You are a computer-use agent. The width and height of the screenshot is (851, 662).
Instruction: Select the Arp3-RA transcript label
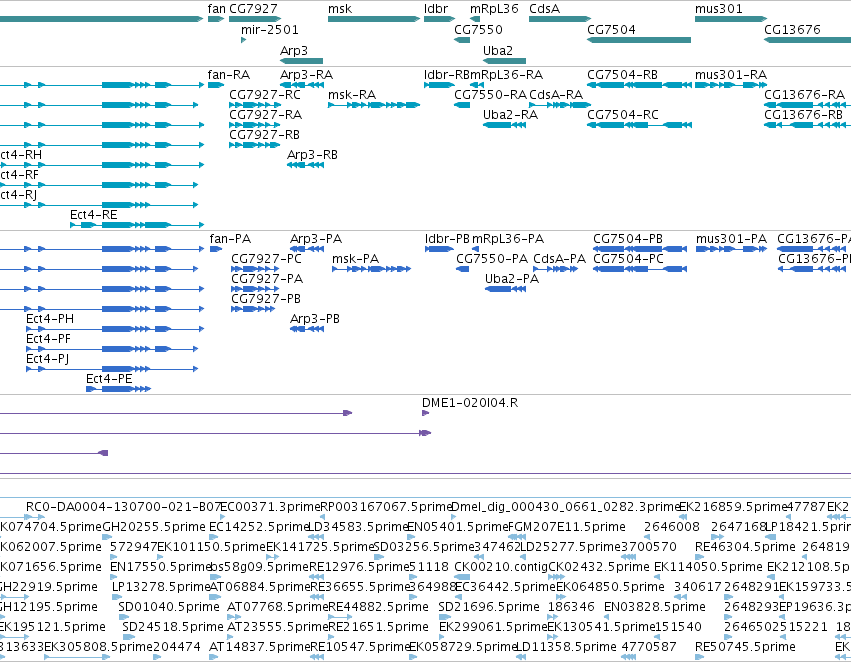tap(306, 75)
